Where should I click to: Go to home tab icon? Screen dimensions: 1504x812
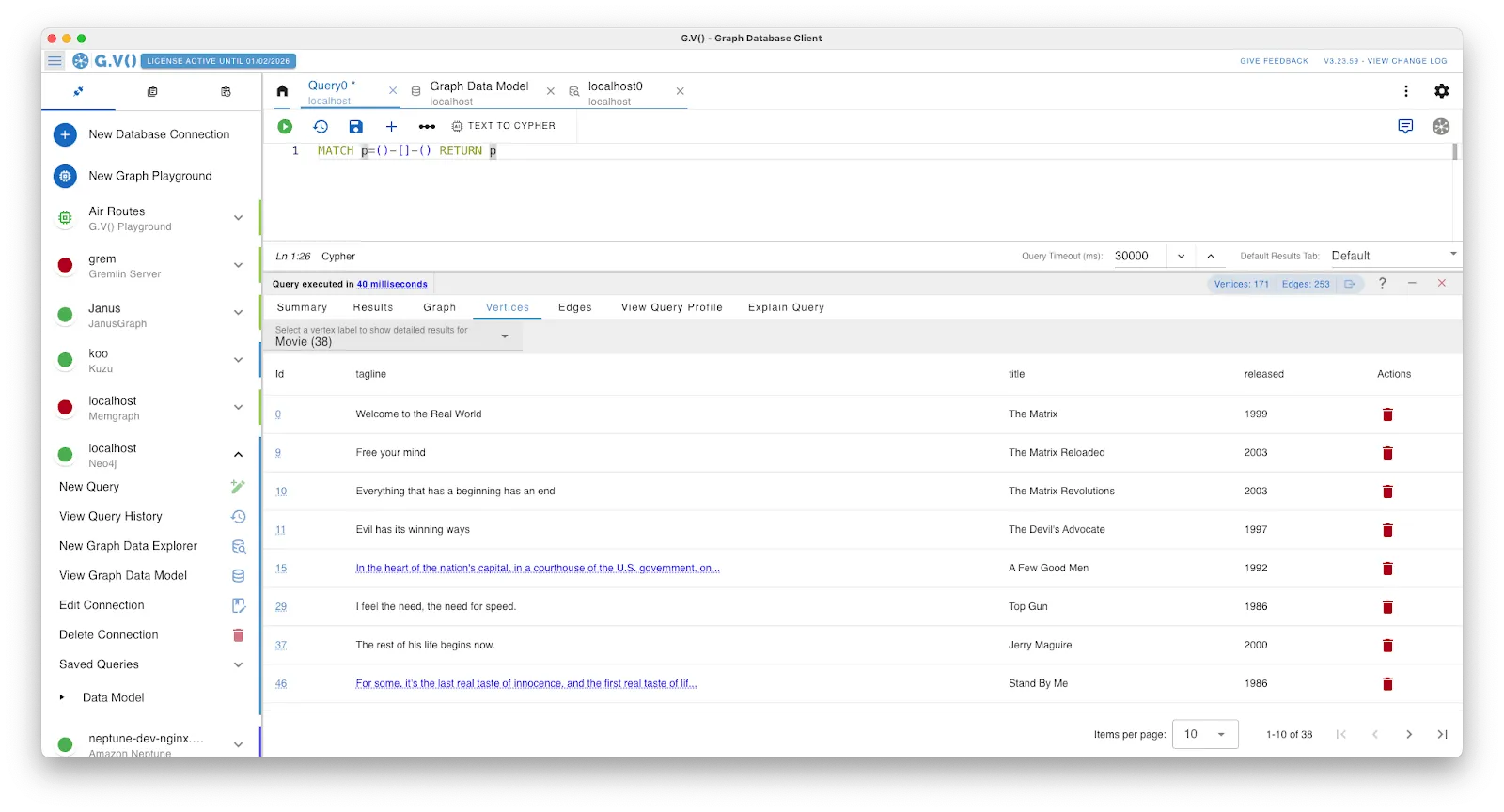click(x=282, y=91)
